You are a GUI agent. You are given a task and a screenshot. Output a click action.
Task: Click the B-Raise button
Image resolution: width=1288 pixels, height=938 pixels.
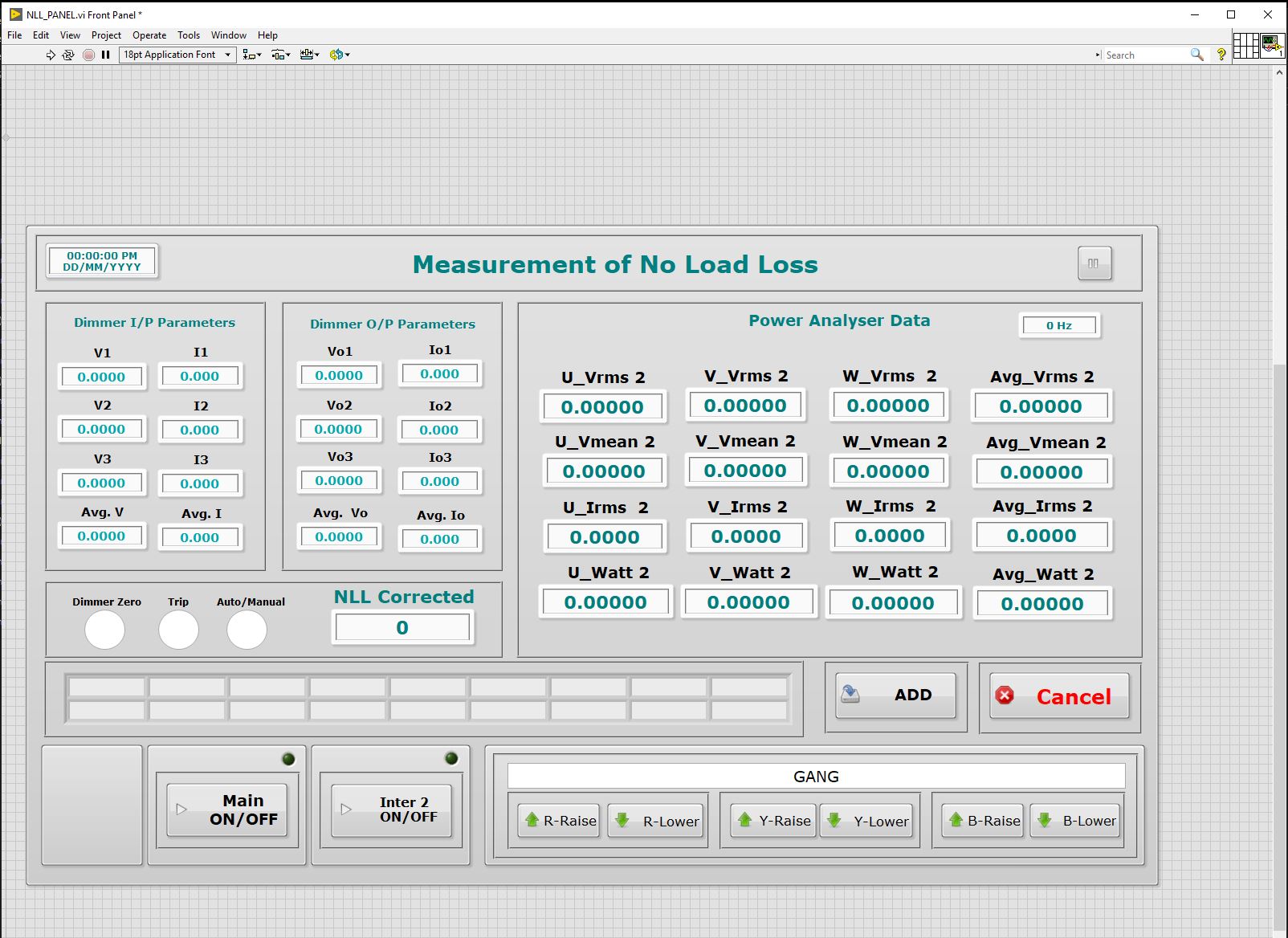tap(983, 820)
